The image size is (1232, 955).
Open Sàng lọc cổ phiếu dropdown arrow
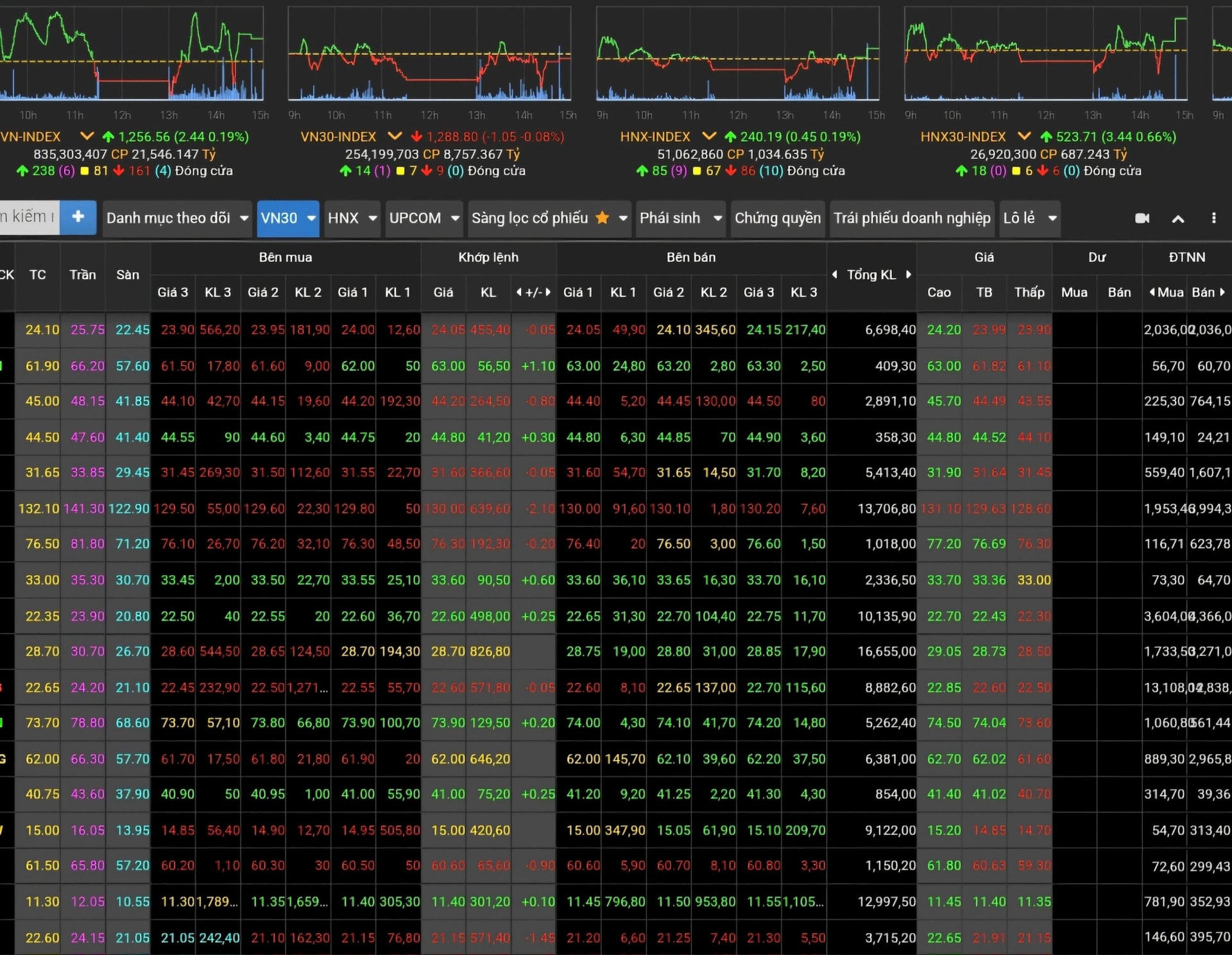(622, 218)
